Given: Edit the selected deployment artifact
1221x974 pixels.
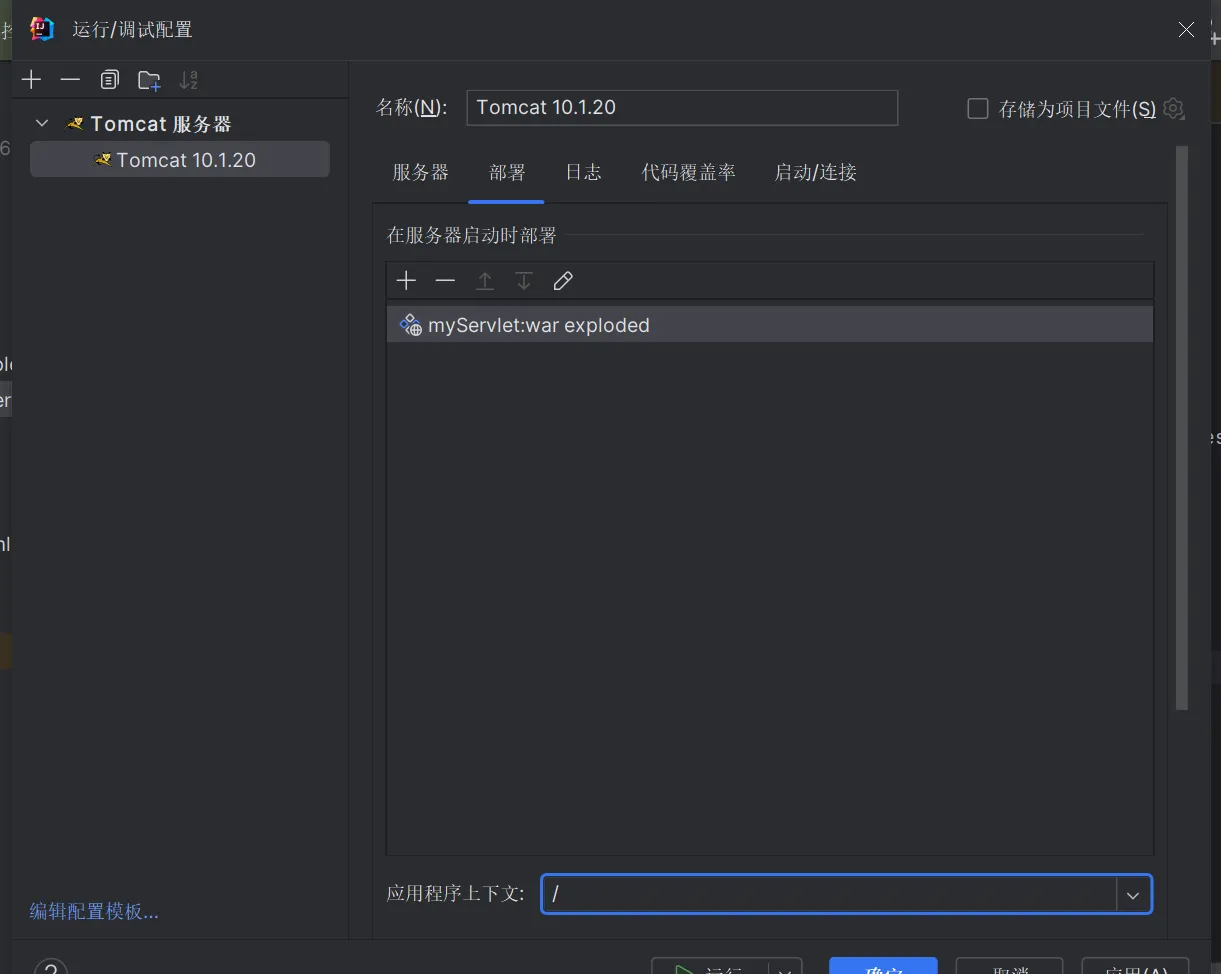Looking at the screenshot, I should pyautogui.click(x=563, y=281).
